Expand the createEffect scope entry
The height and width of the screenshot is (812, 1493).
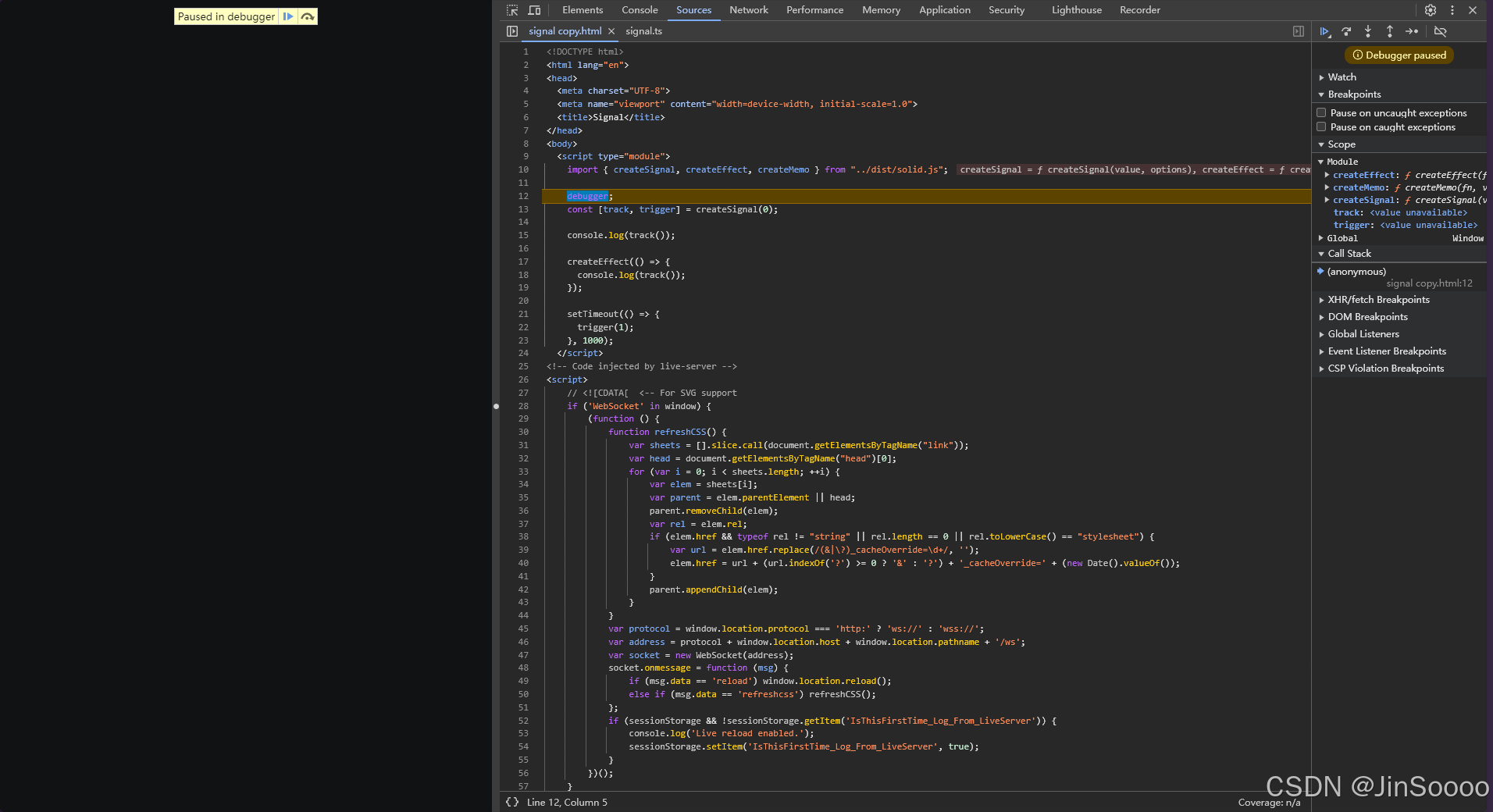(1327, 175)
